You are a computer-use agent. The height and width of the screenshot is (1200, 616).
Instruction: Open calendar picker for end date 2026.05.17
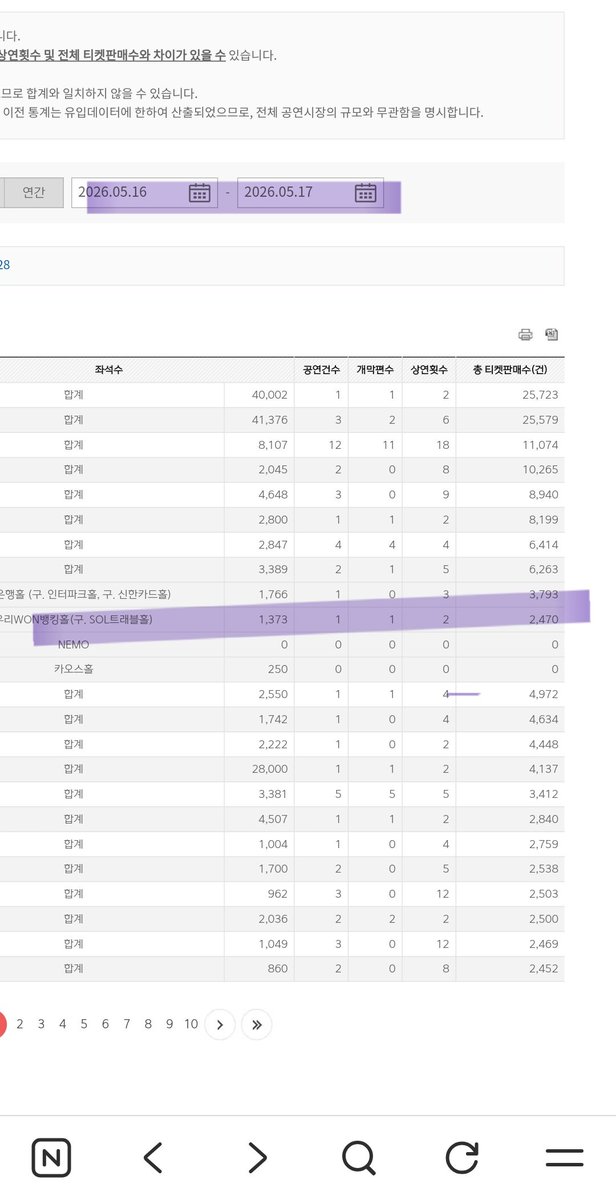click(366, 192)
